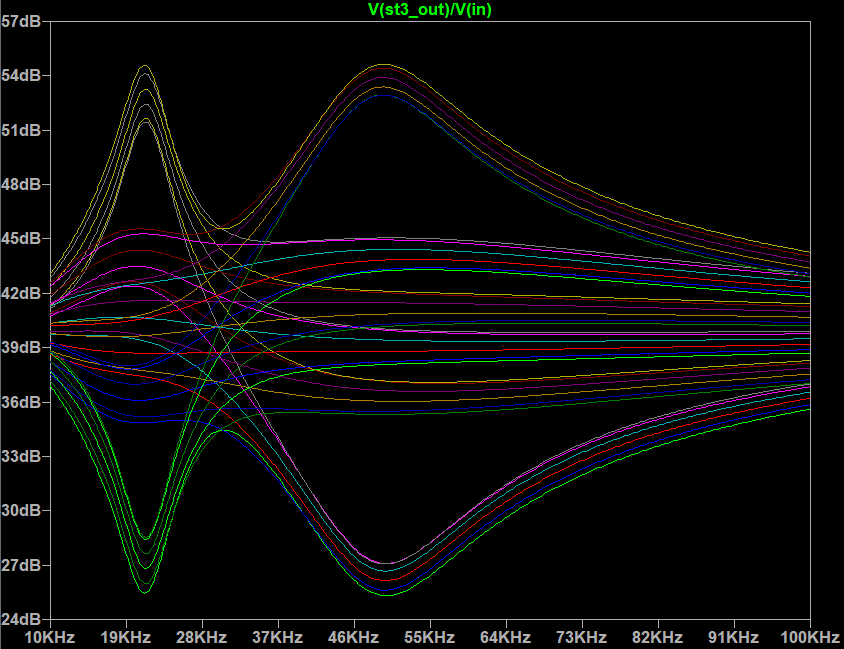Click the 48dB gain axis label
The image size is (844, 649).
[x=22, y=185]
